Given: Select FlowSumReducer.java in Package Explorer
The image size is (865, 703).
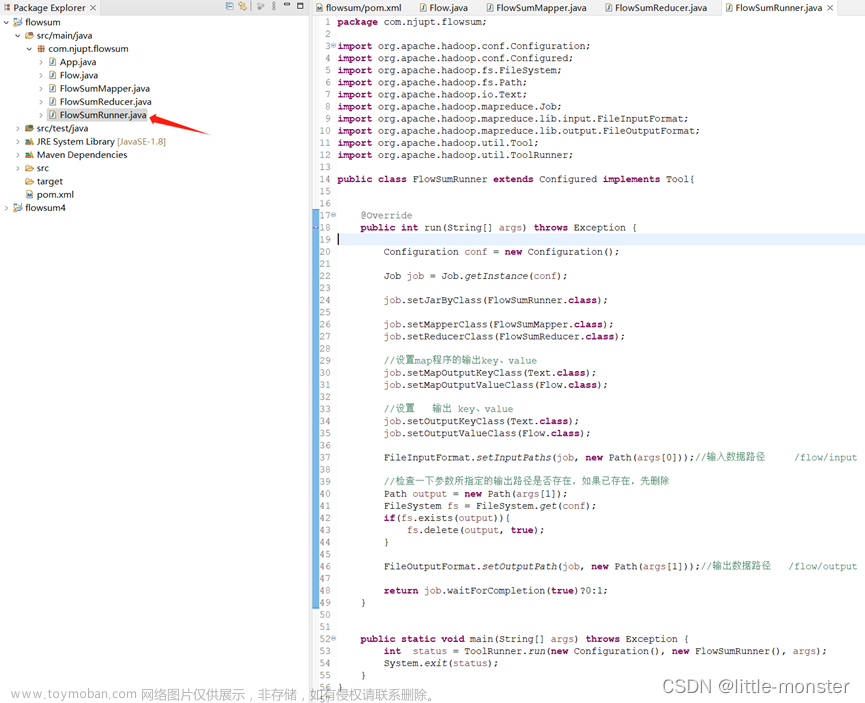Looking at the screenshot, I should [x=105, y=102].
